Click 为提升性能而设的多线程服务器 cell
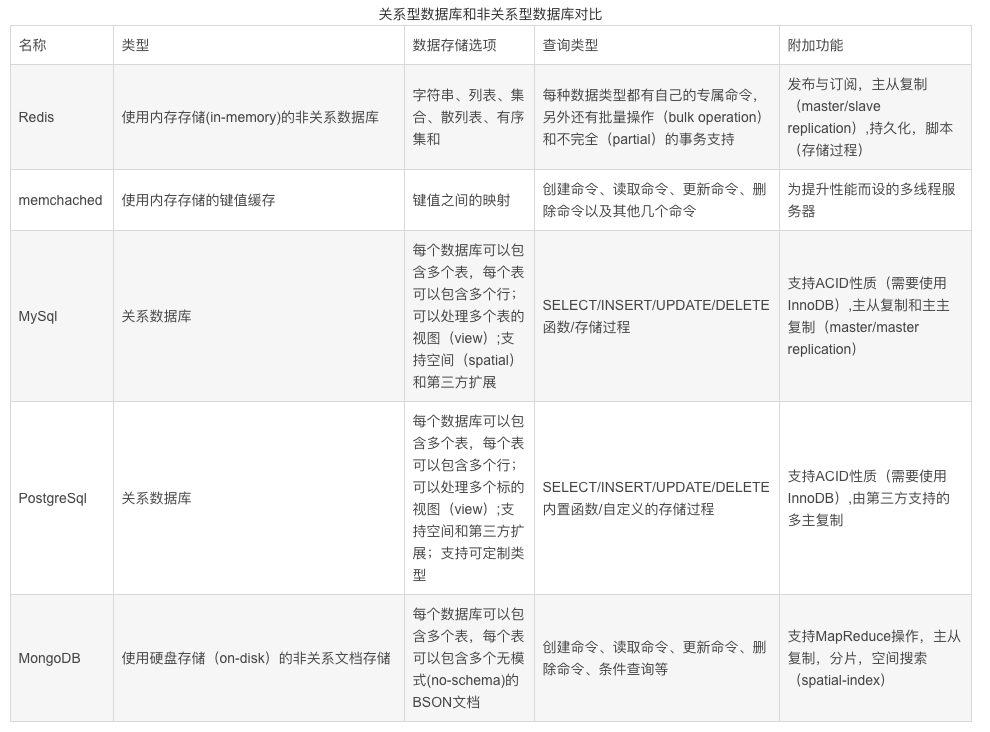Screen dimensions: 990x732 [875, 200]
